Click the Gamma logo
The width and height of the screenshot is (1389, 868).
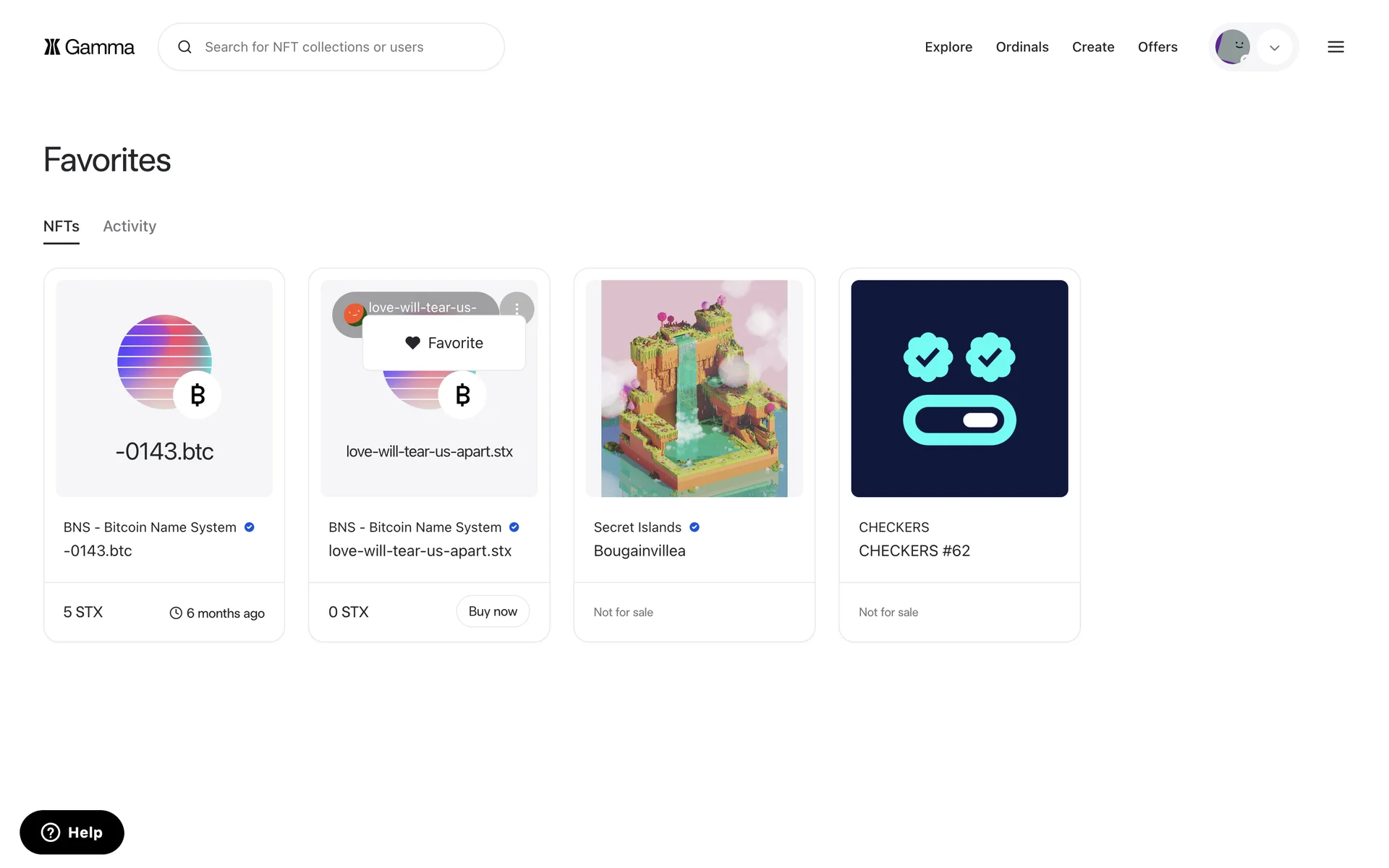point(89,47)
